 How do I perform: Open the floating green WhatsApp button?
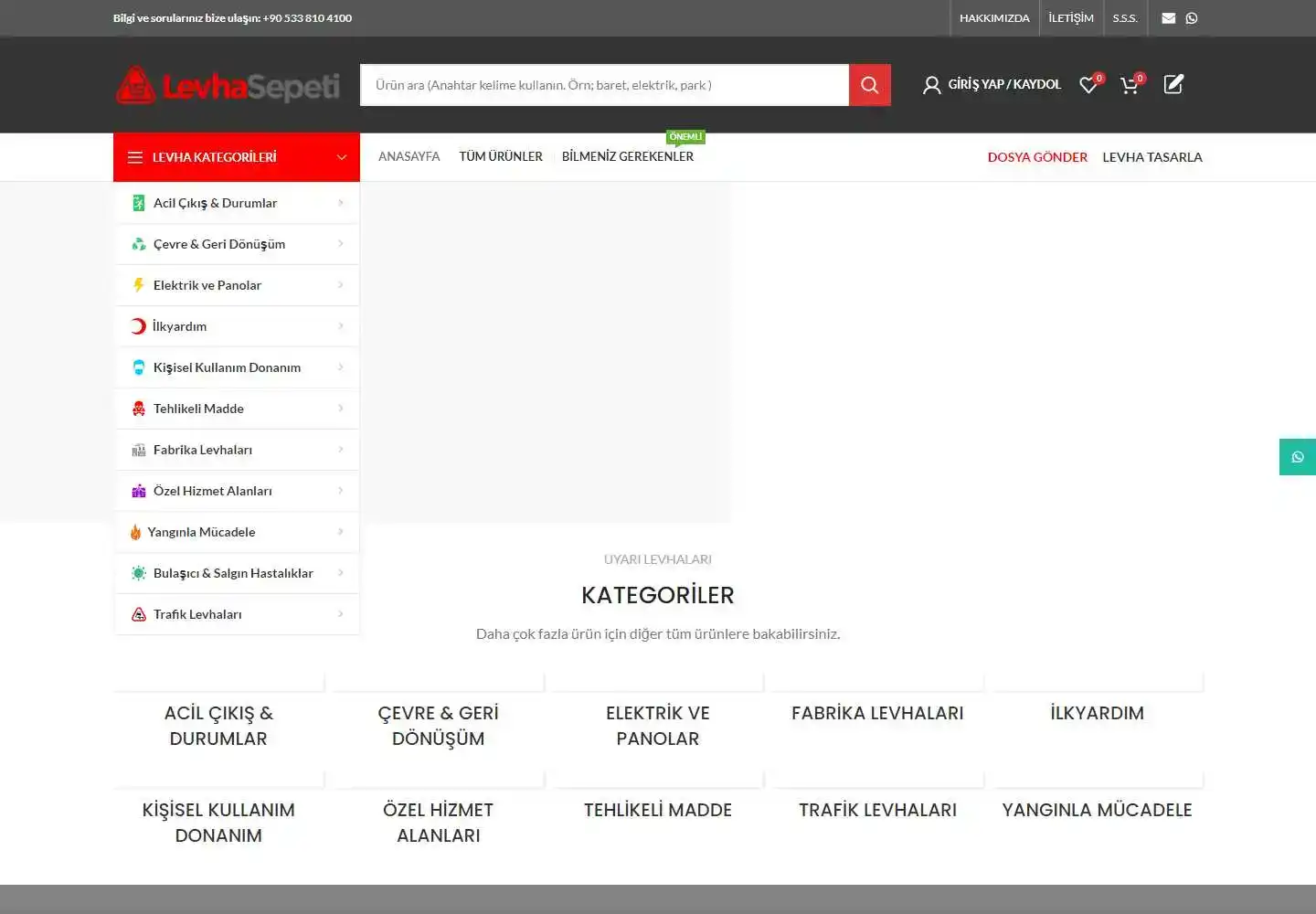point(1298,457)
